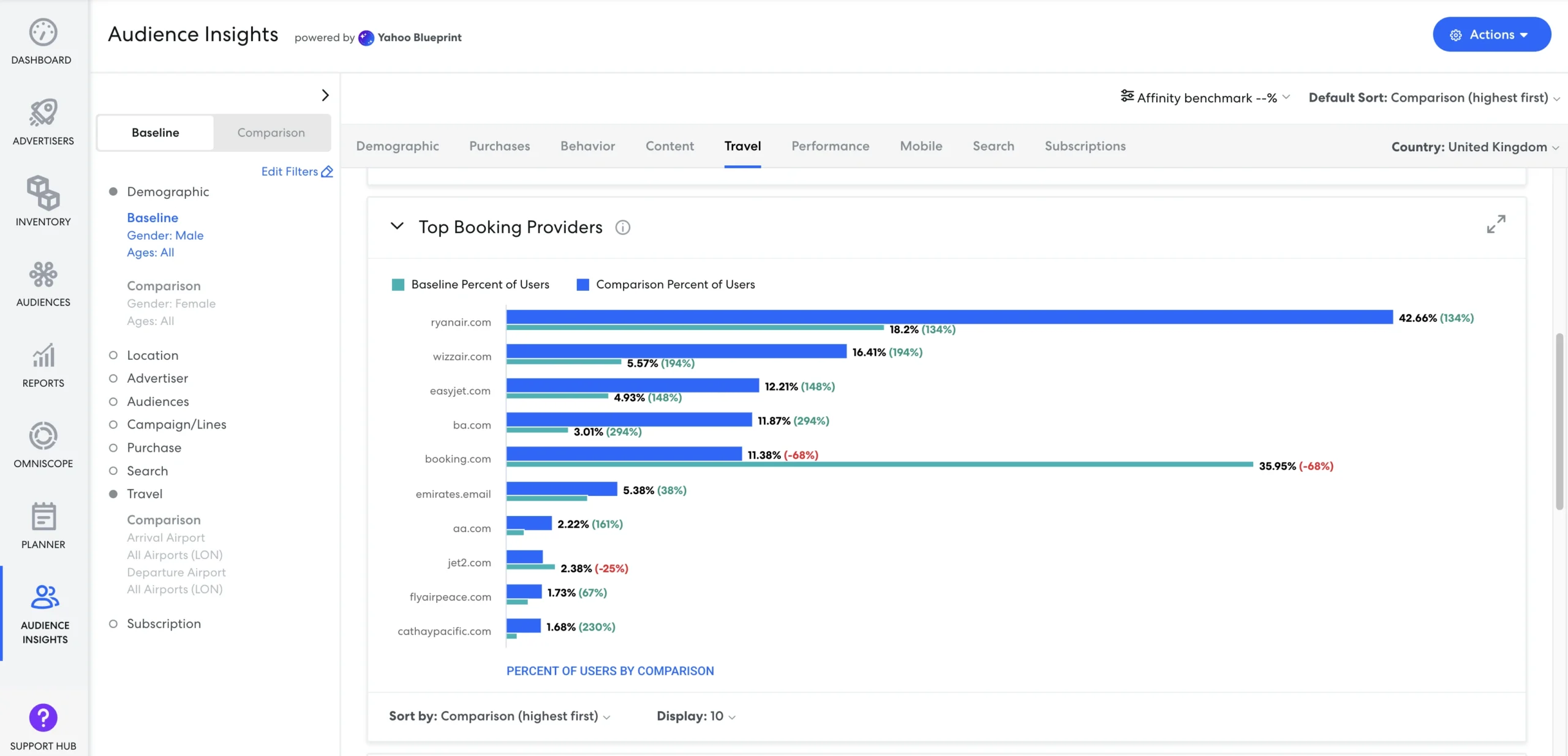The image size is (1568, 756).
Task: Show info for Top Booking Providers
Action: 622,228
